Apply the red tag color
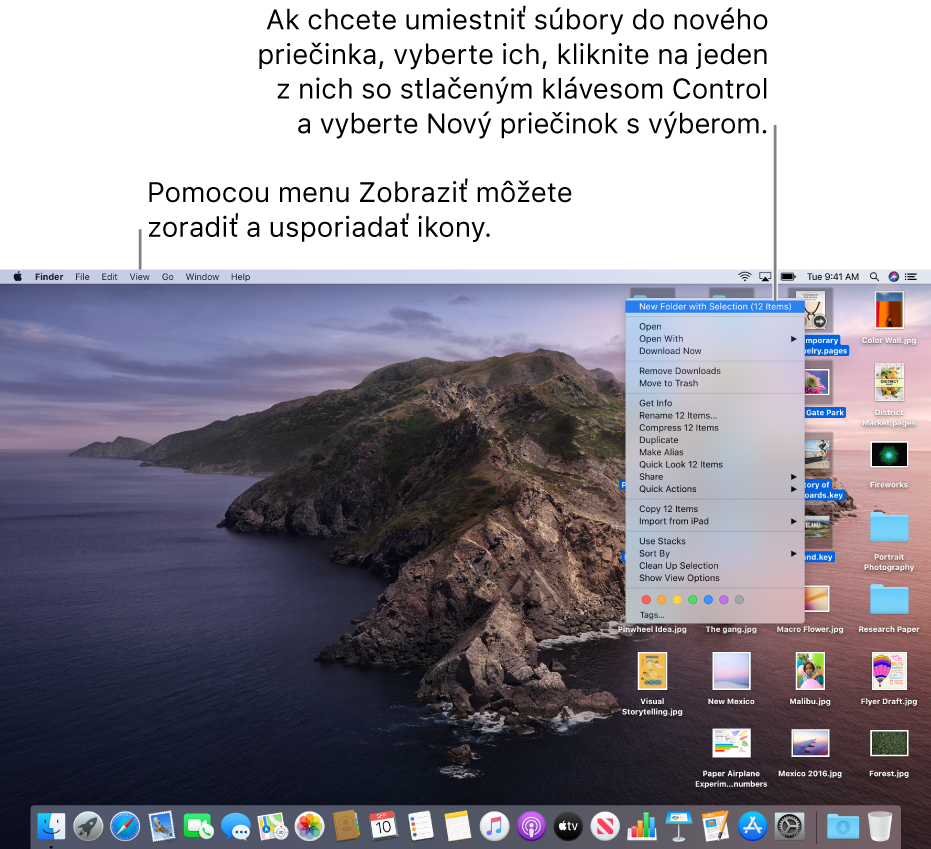Screen dimensions: 931x849 pyautogui.click(x=646, y=600)
